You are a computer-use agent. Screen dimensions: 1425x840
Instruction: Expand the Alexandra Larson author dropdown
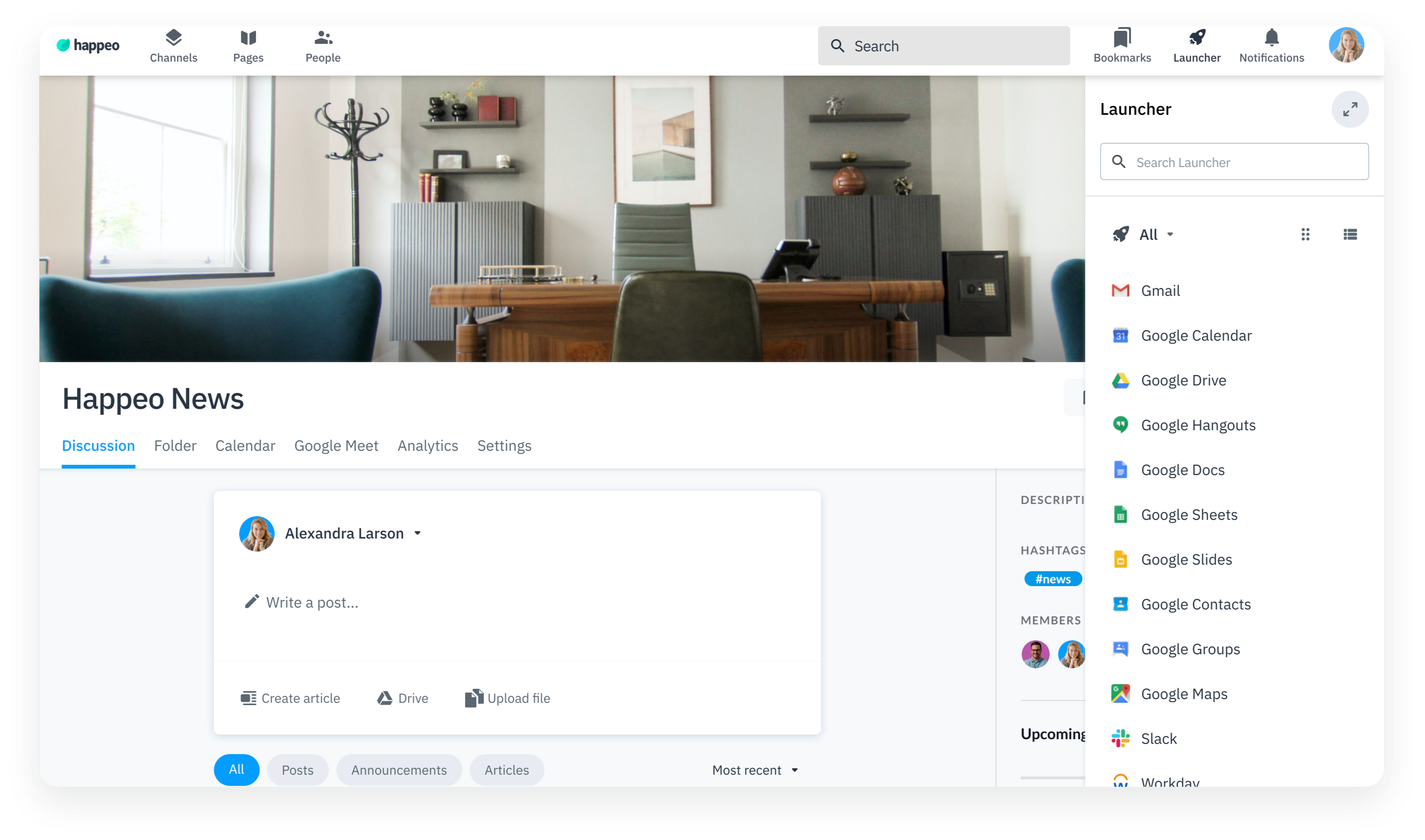coord(417,533)
